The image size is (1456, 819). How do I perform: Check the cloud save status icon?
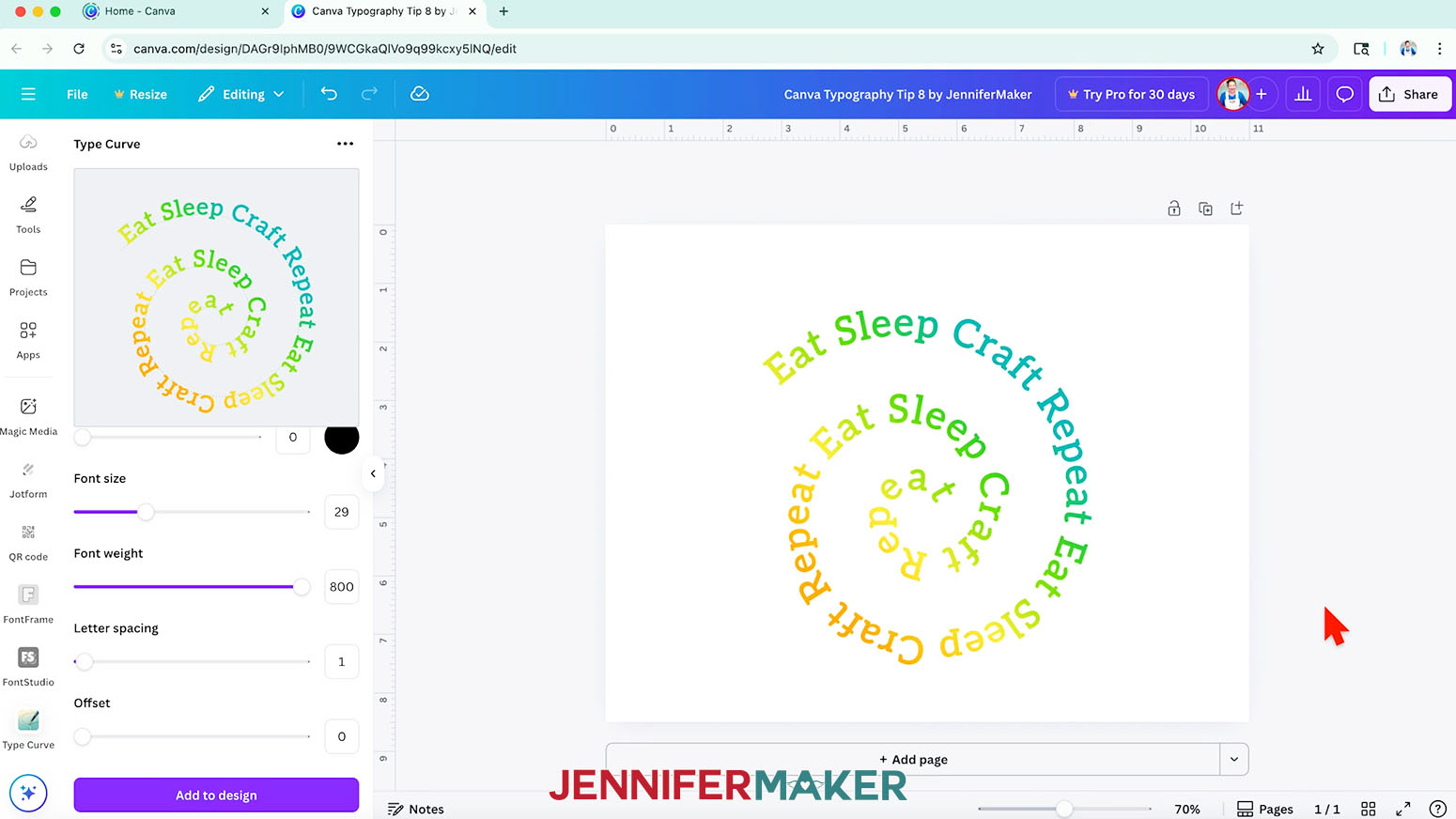click(420, 93)
